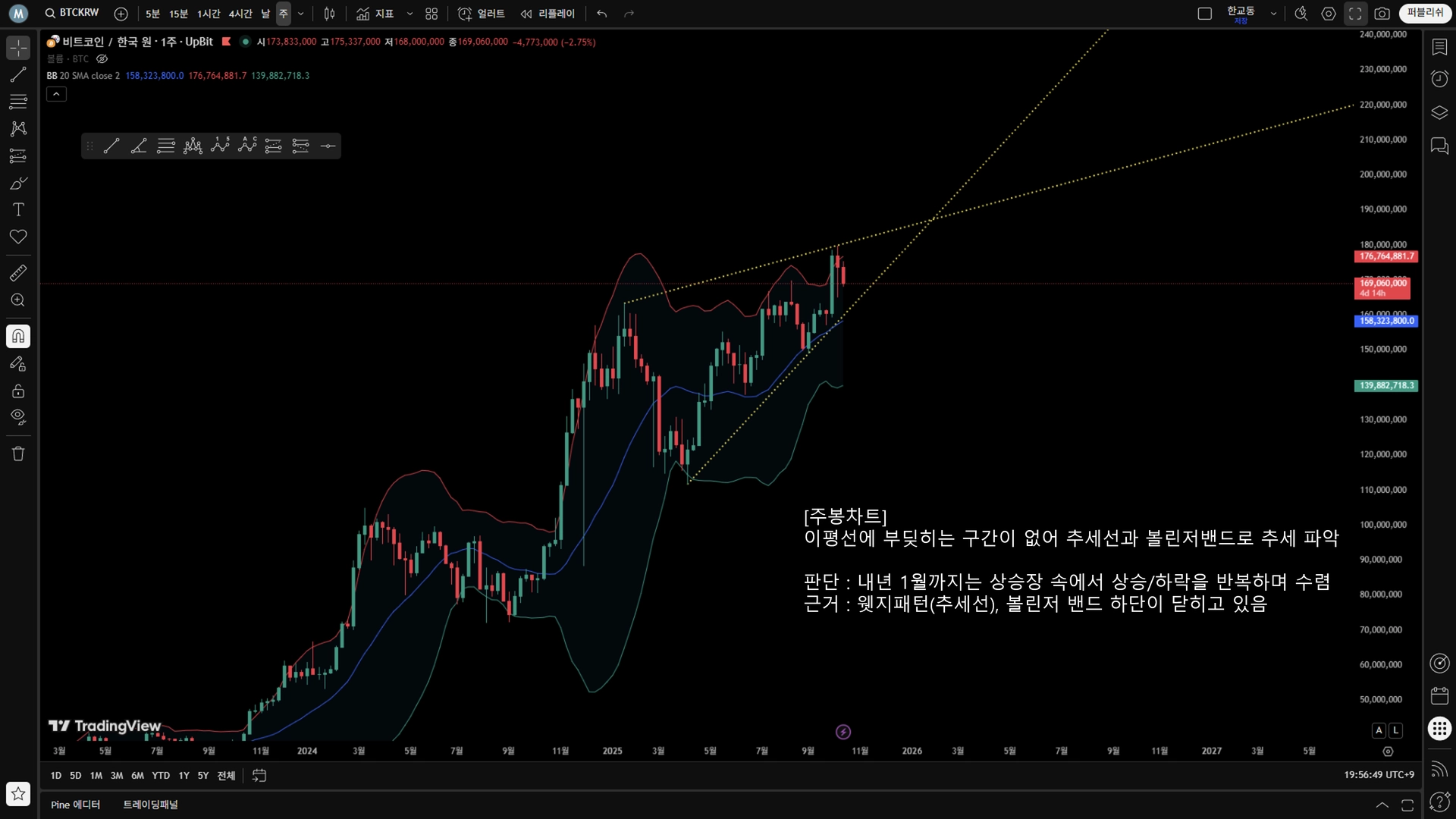Click the trash icon to remove drawings
This screenshot has width=1456, height=819.
(x=18, y=454)
